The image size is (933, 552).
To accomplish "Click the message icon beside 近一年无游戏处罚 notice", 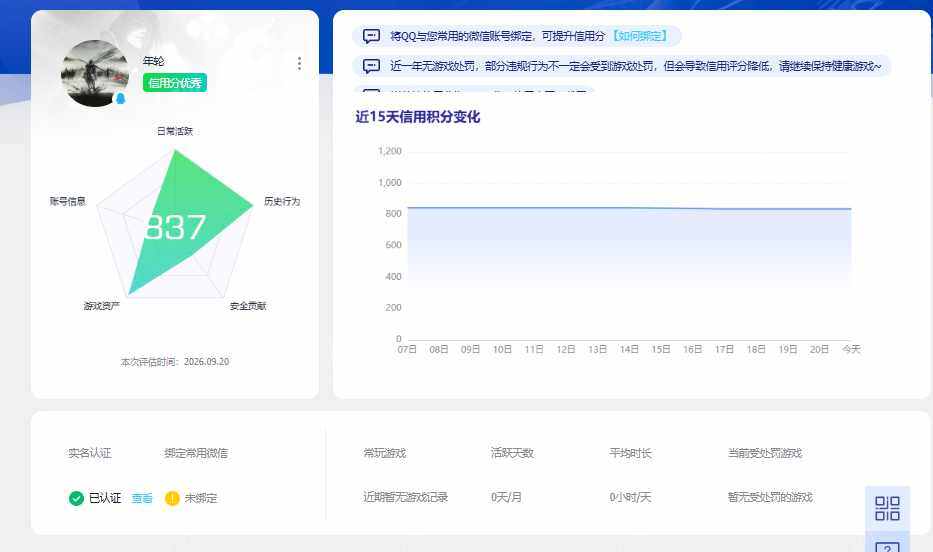I will pos(371,66).
